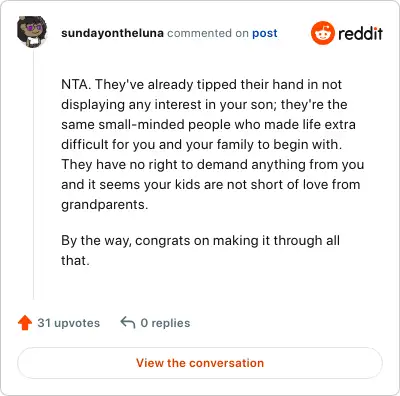Click the "commented on" text
Screen dimensions: 400x396
click(208, 33)
